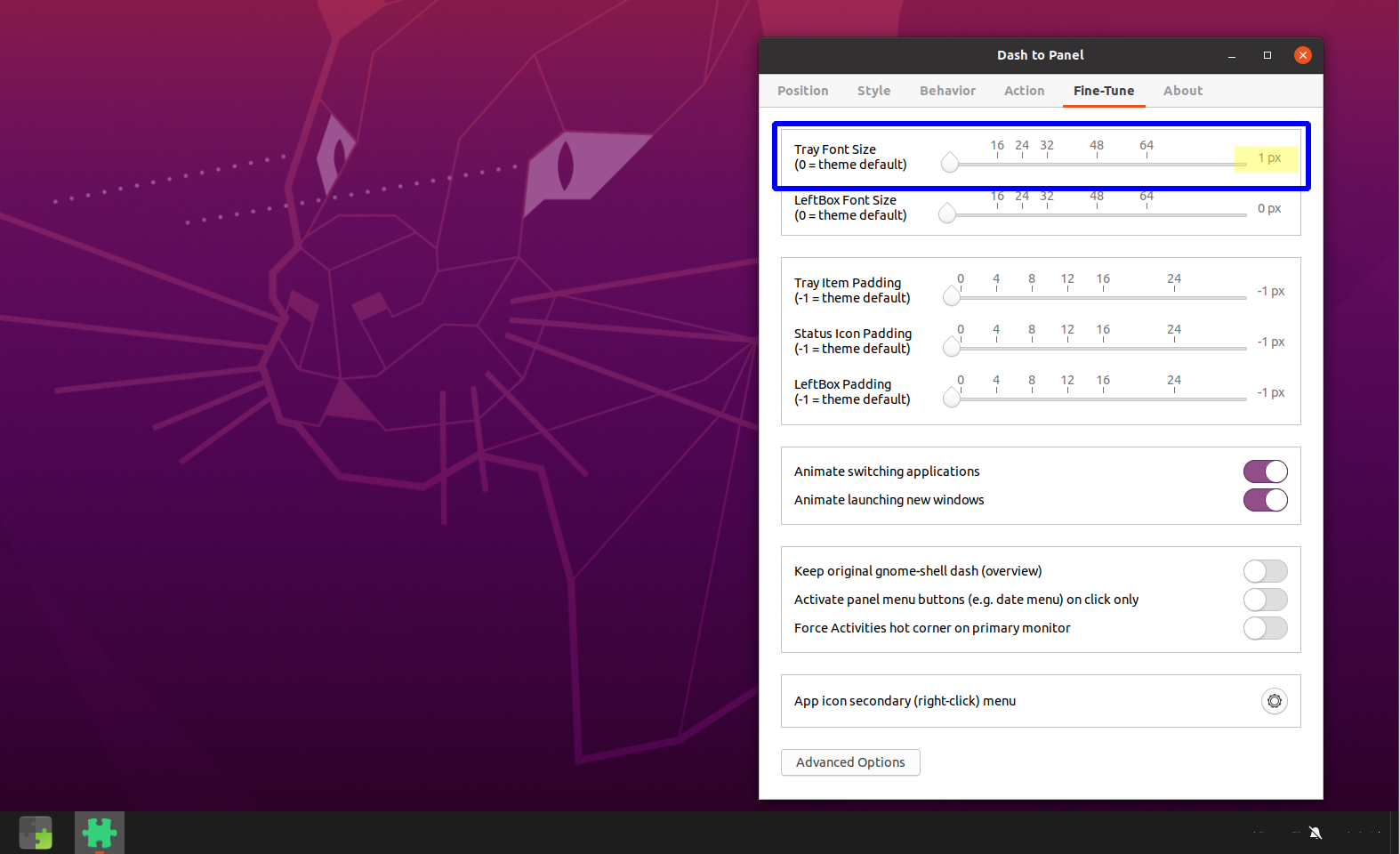Image resolution: width=1400 pixels, height=854 pixels.
Task: Enable Activate panel menu buttons on click only
Action: pos(1266,600)
